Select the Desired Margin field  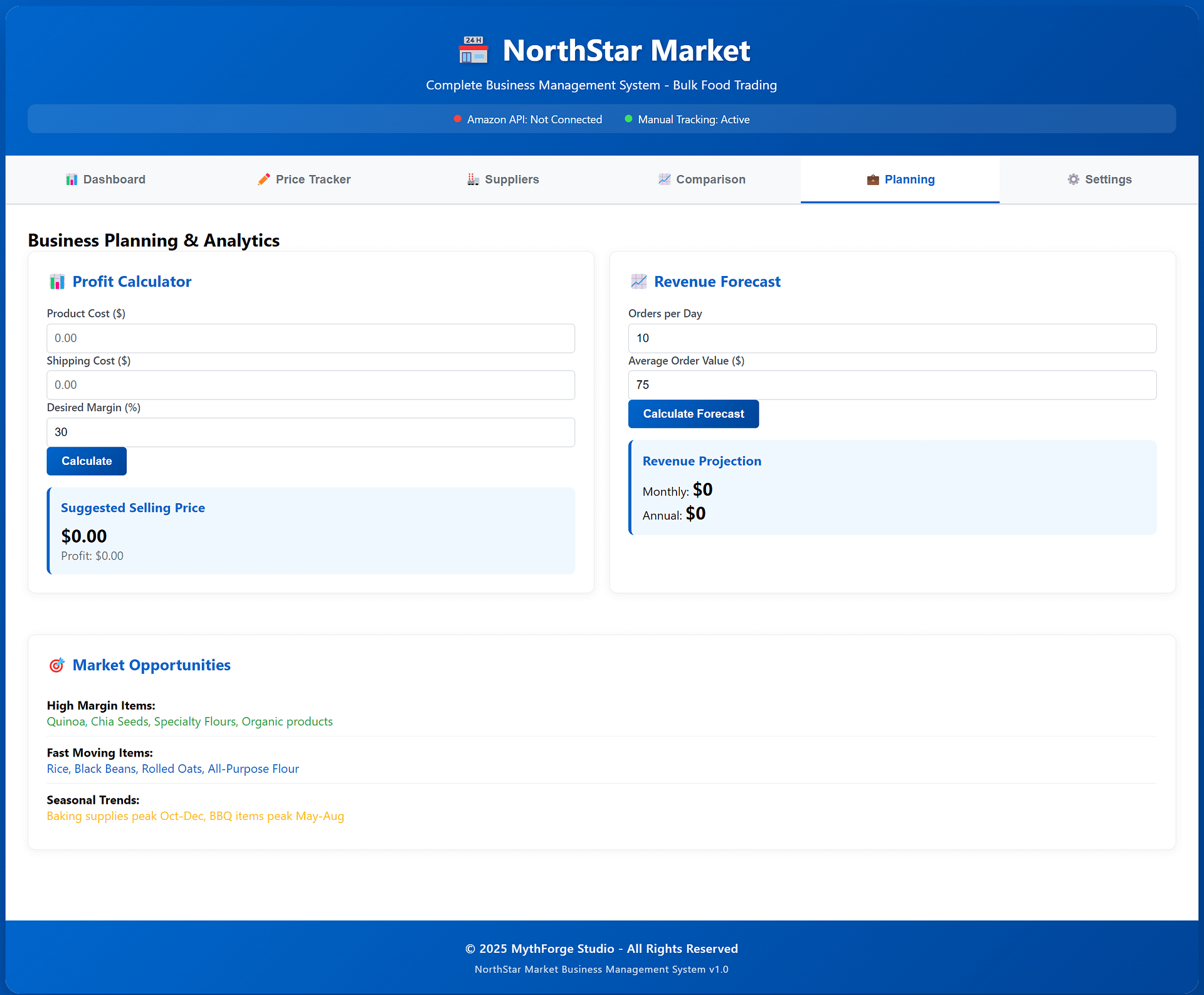(x=310, y=432)
